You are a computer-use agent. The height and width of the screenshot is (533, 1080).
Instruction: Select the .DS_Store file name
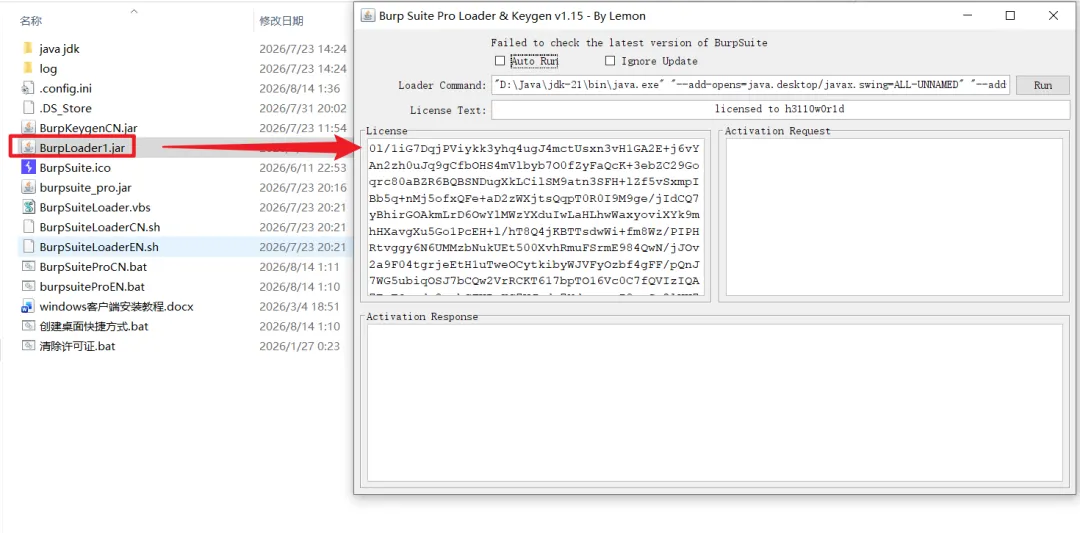[x=65, y=108]
